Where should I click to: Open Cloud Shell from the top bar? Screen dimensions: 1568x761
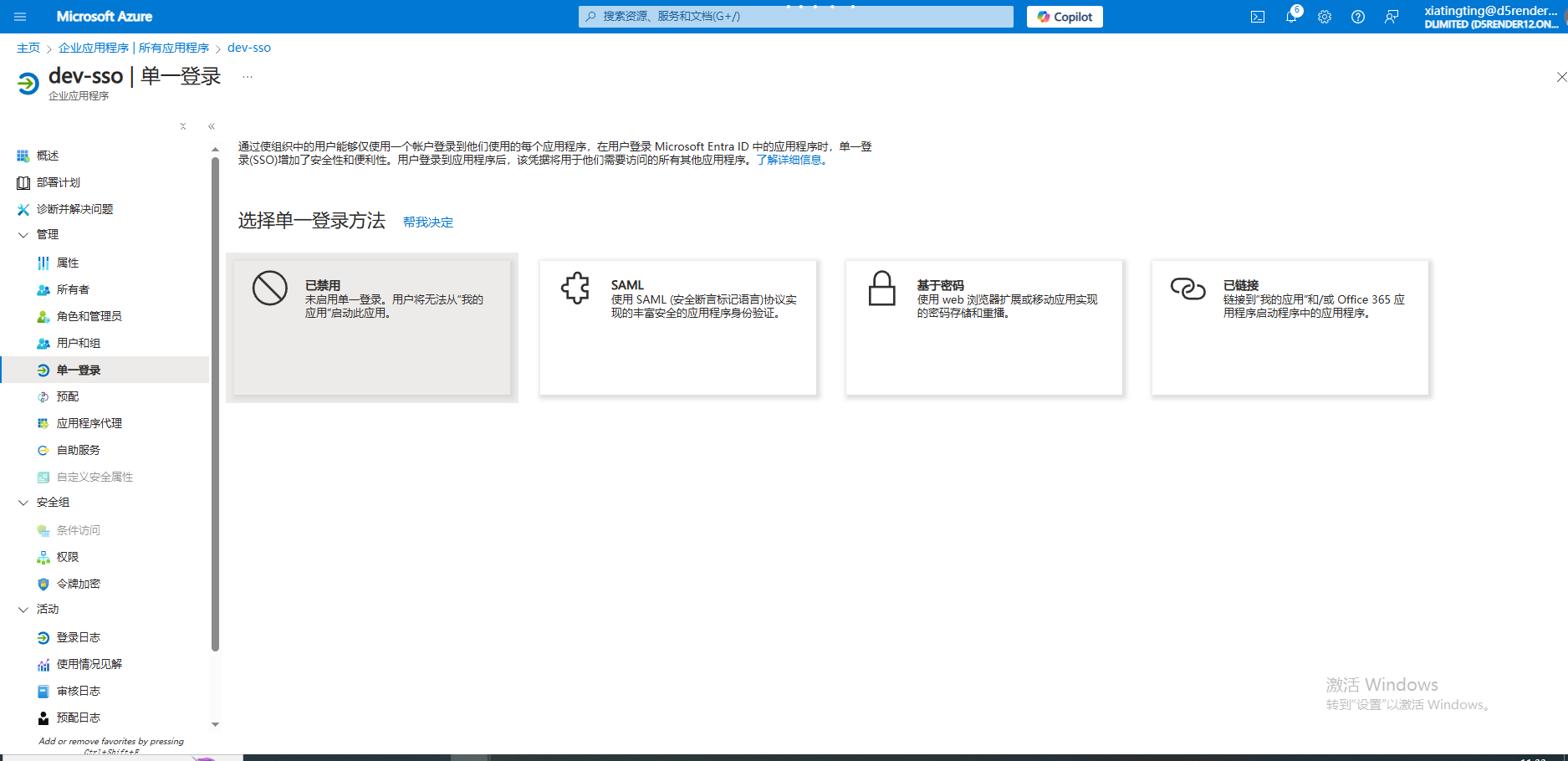(1258, 17)
